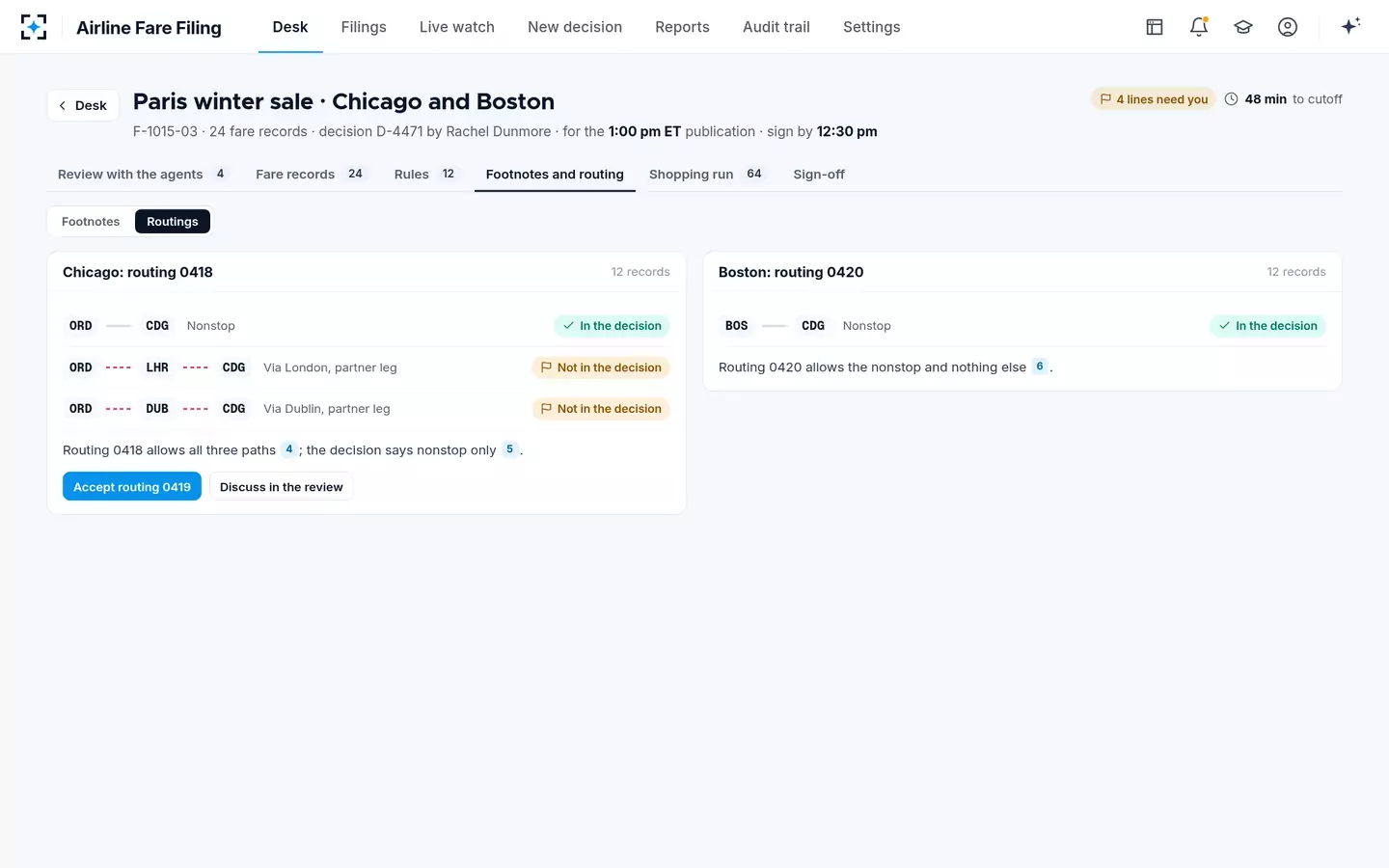The width and height of the screenshot is (1389, 868).
Task: Click citation marker 6 in Boston note
Action: pos(1039,366)
